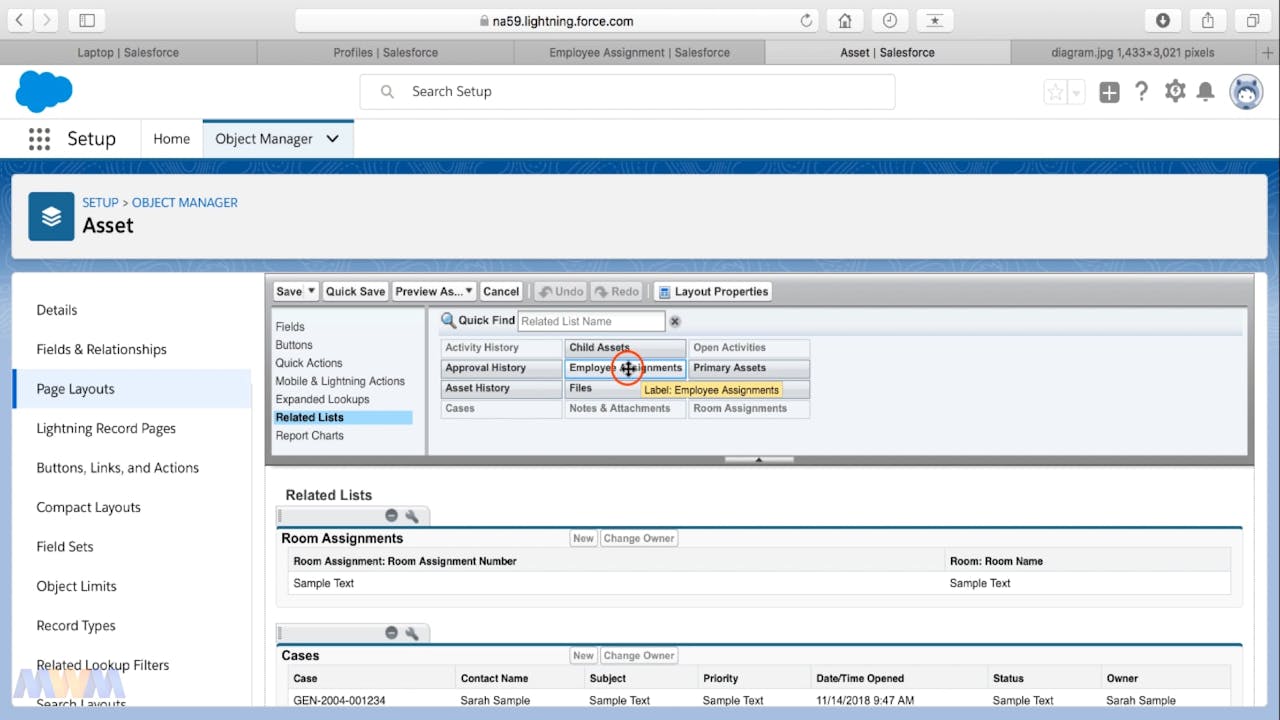Open the notifications bell

(x=1206, y=92)
